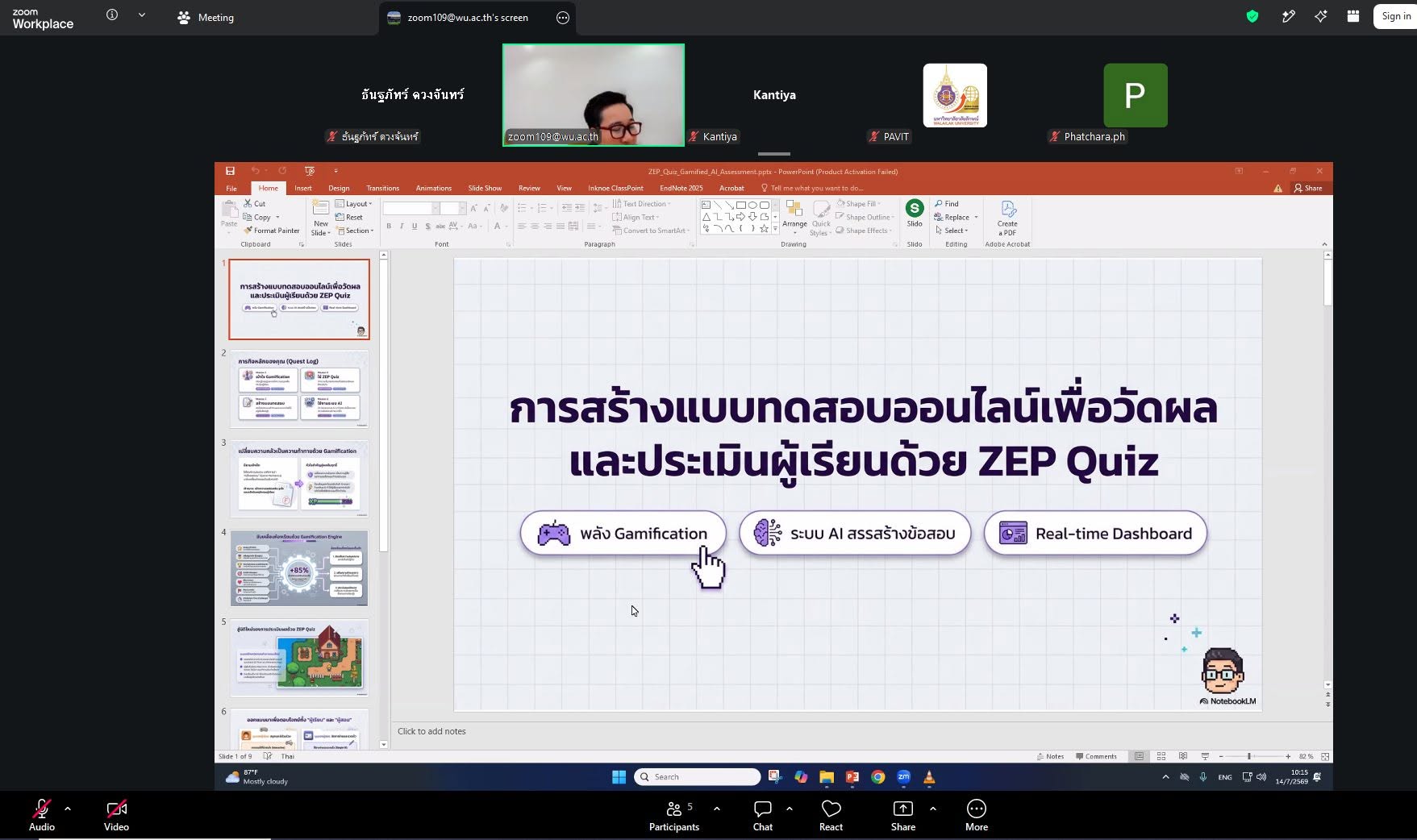Viewport: 1417px width, 840px height.
Task: Open the Transitions ribbon tab
Action: point(383,189)
